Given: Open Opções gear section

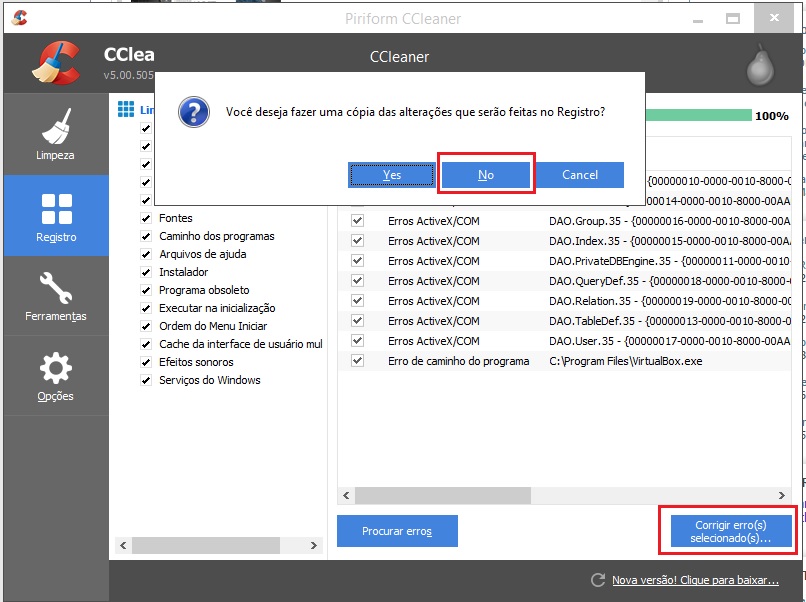Looking at the screenshot, I should (56, 376).
